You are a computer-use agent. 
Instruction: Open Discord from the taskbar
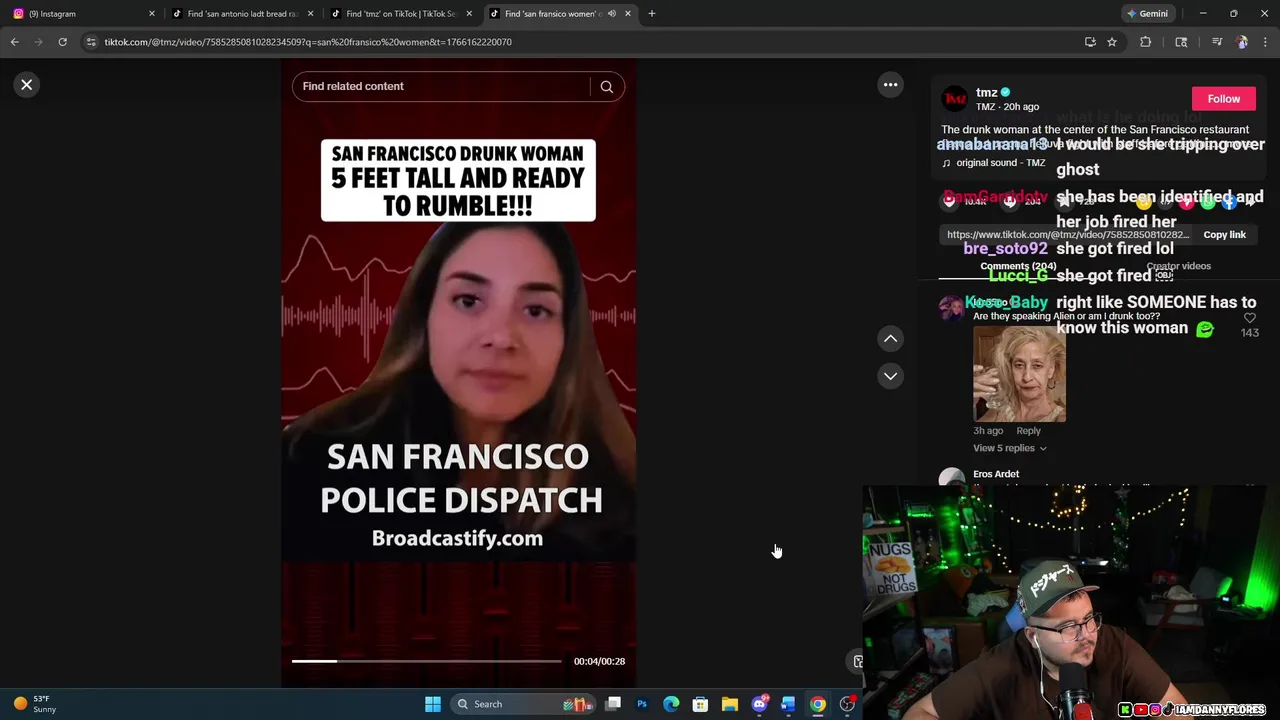click(759, 704)
